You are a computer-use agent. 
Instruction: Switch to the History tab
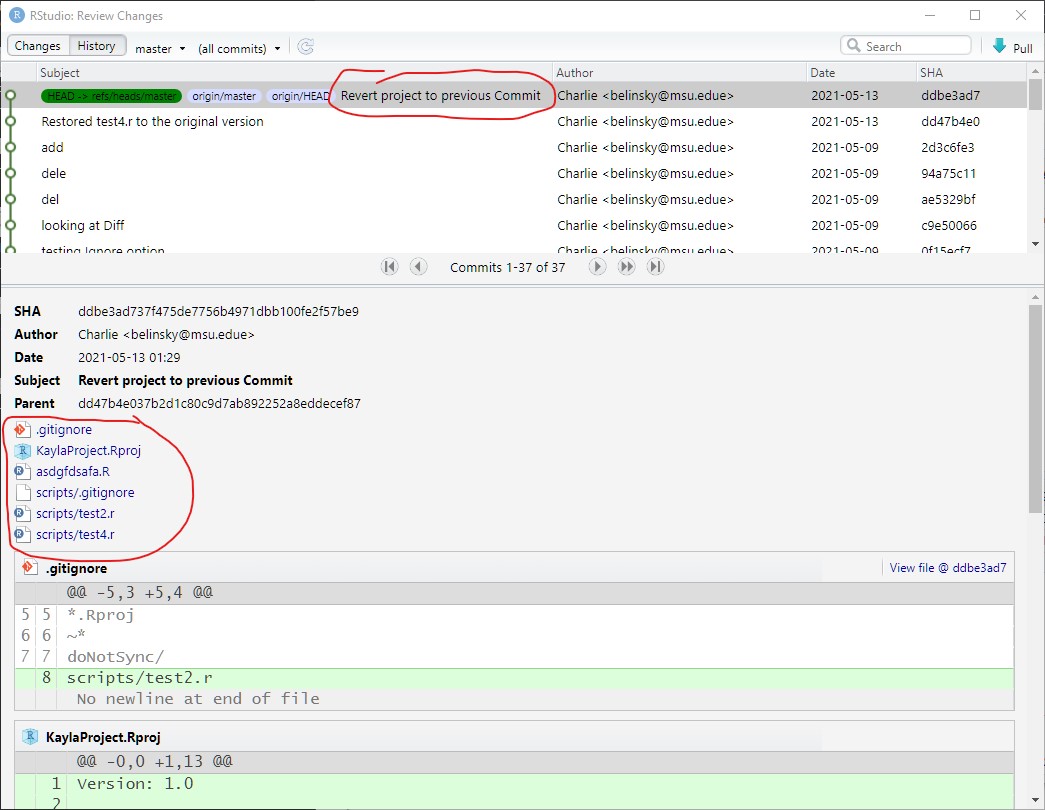97,45
